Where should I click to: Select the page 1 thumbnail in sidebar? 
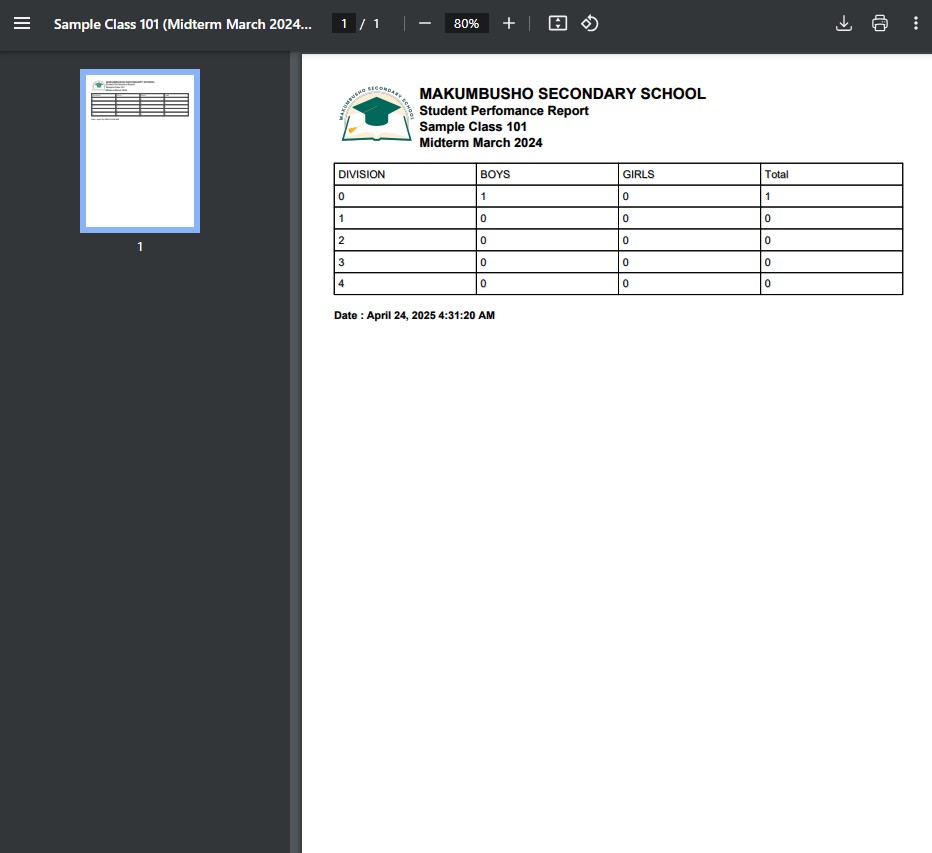[x=139, y=150]
